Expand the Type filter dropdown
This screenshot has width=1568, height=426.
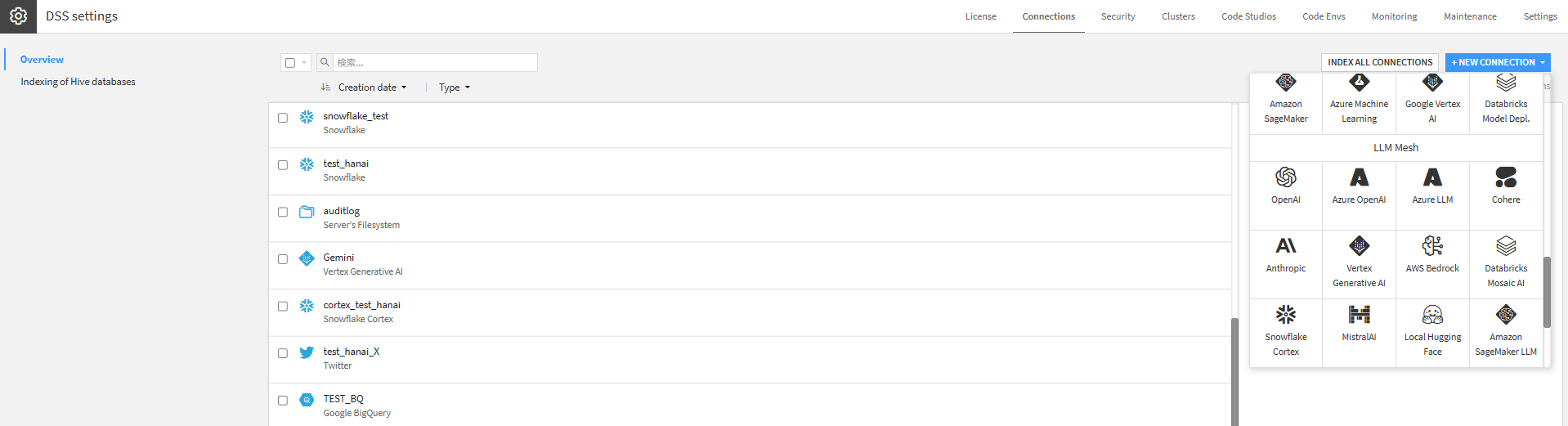click(455, 87)
